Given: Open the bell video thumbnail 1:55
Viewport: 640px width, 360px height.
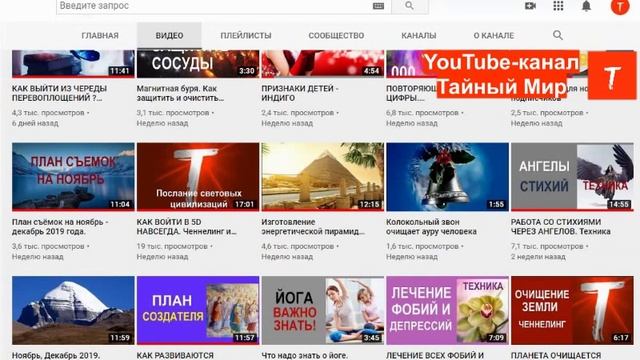Looking at the screenshot, I should tap(447, 177).
